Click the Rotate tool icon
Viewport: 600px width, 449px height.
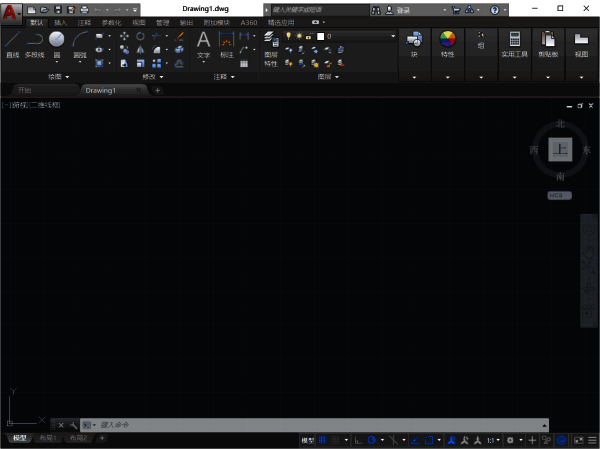140,36
